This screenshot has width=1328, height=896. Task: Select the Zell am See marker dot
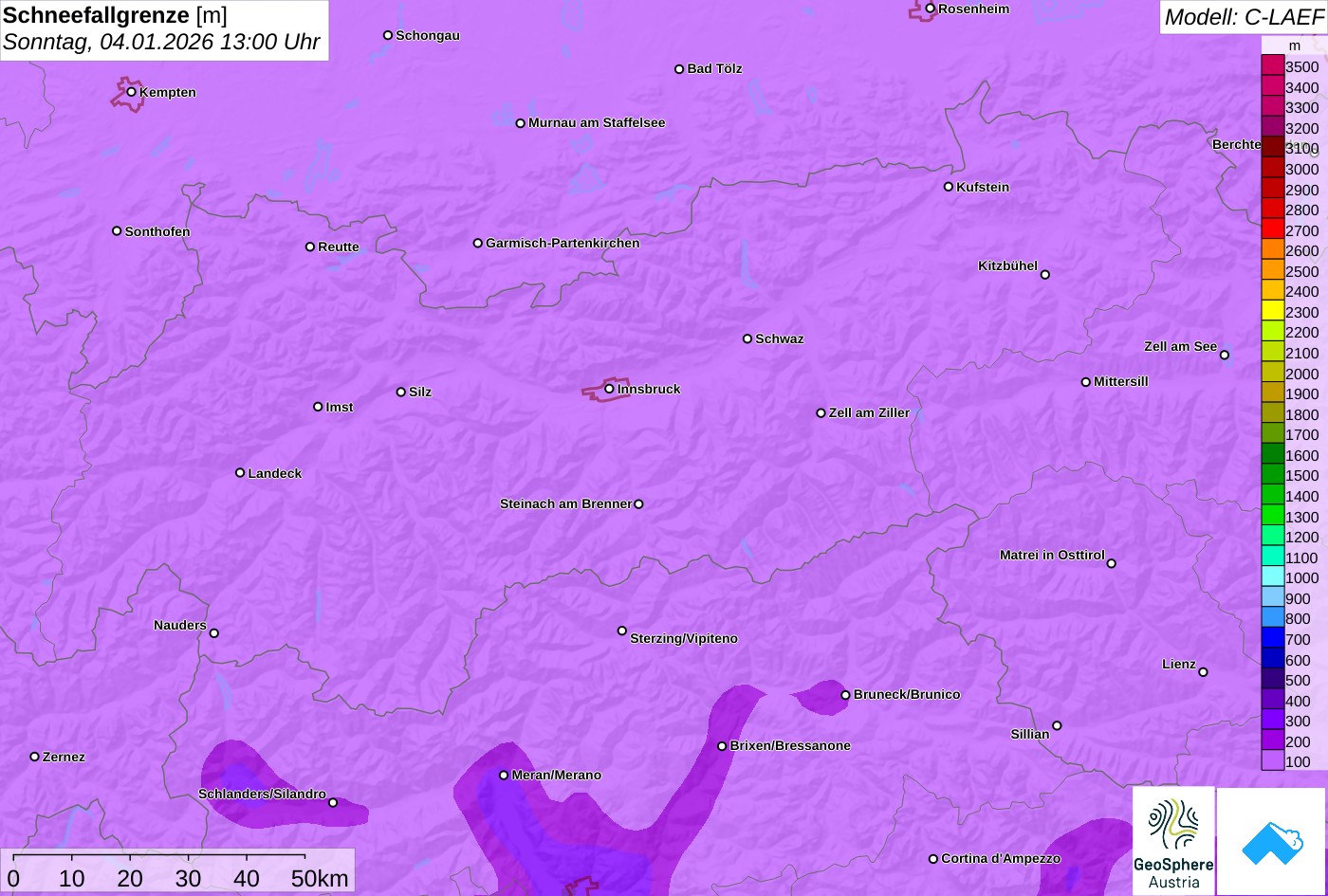1225,356
